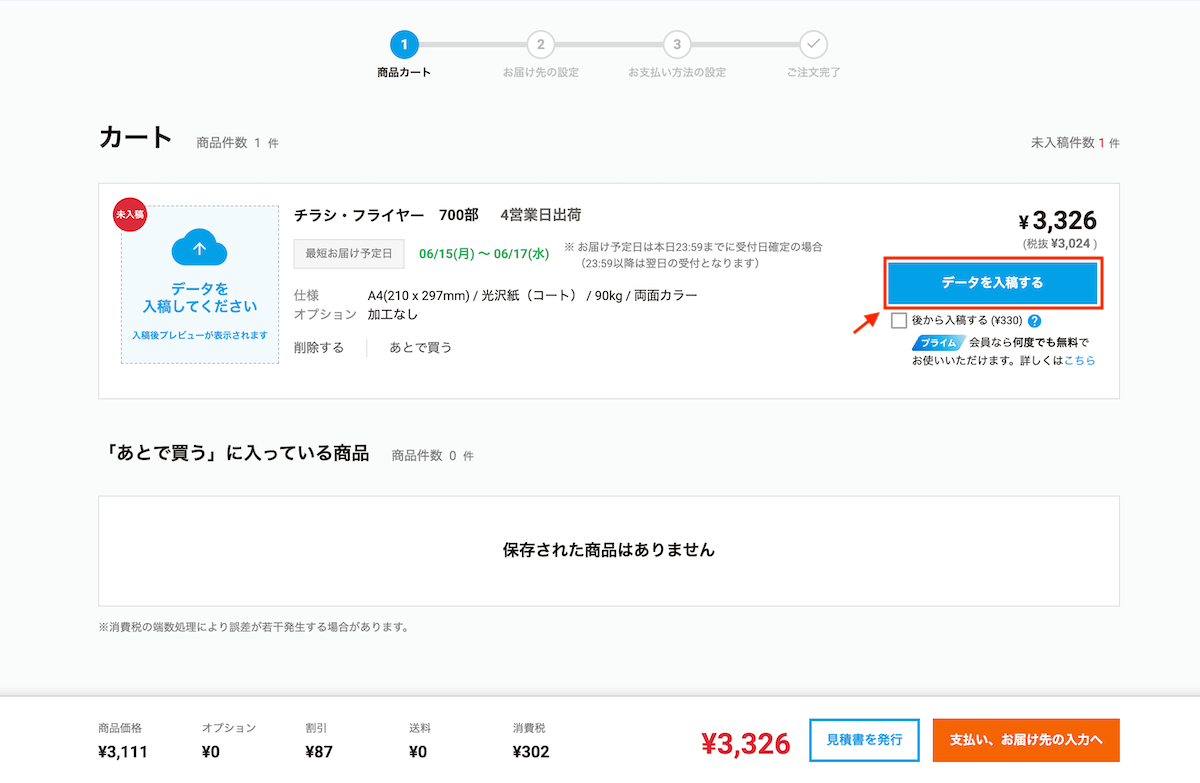Click the checkmark step circle ご注文完了
This screenshot has height=783, width=1200.
coord(813,44)
